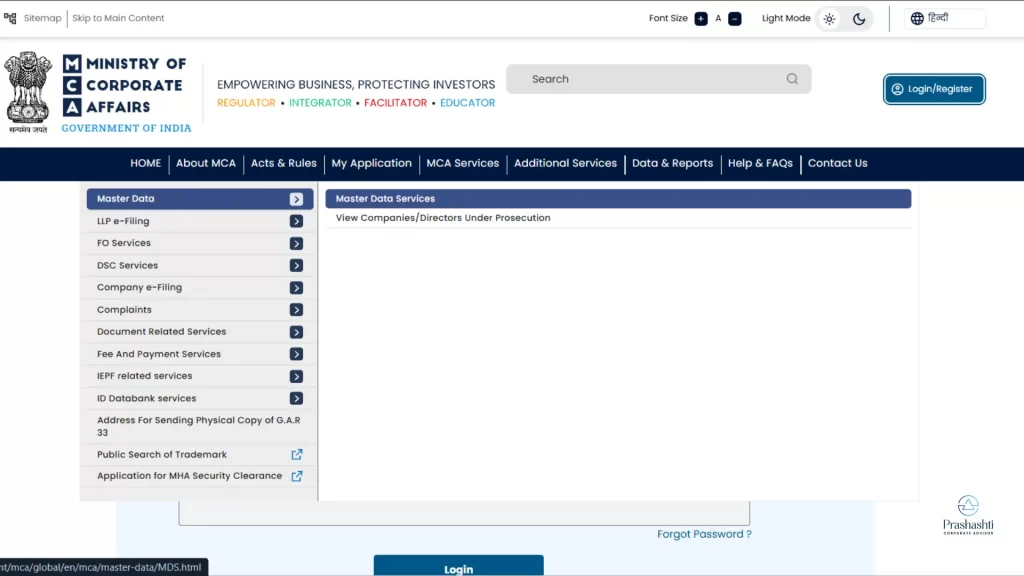Click the Ministry of Corporate Affairs logo
The height and width of the screenshot is (576, 1024).
tap(127, 93)
